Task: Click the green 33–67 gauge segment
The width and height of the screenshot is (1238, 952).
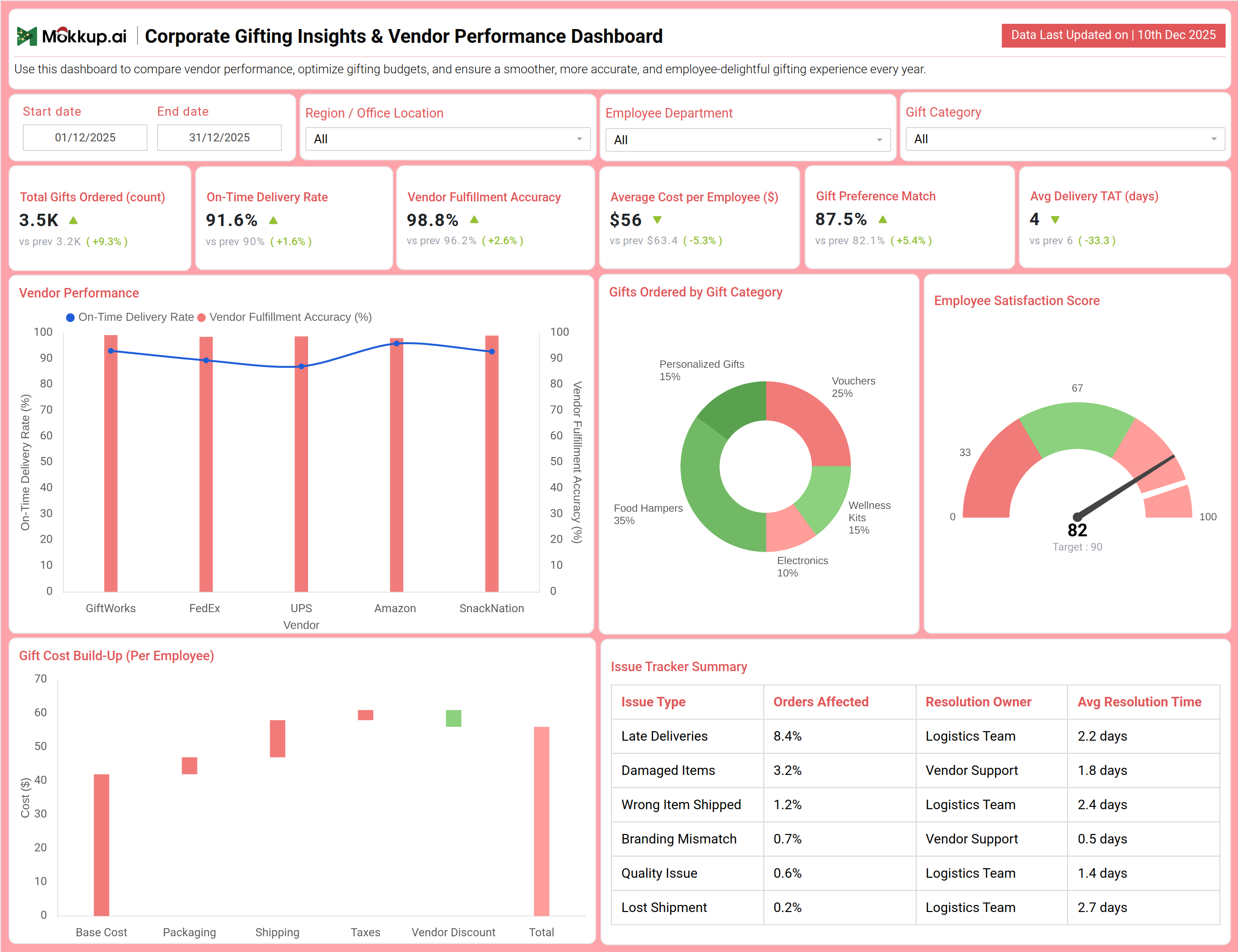Action: [1077, 426]
